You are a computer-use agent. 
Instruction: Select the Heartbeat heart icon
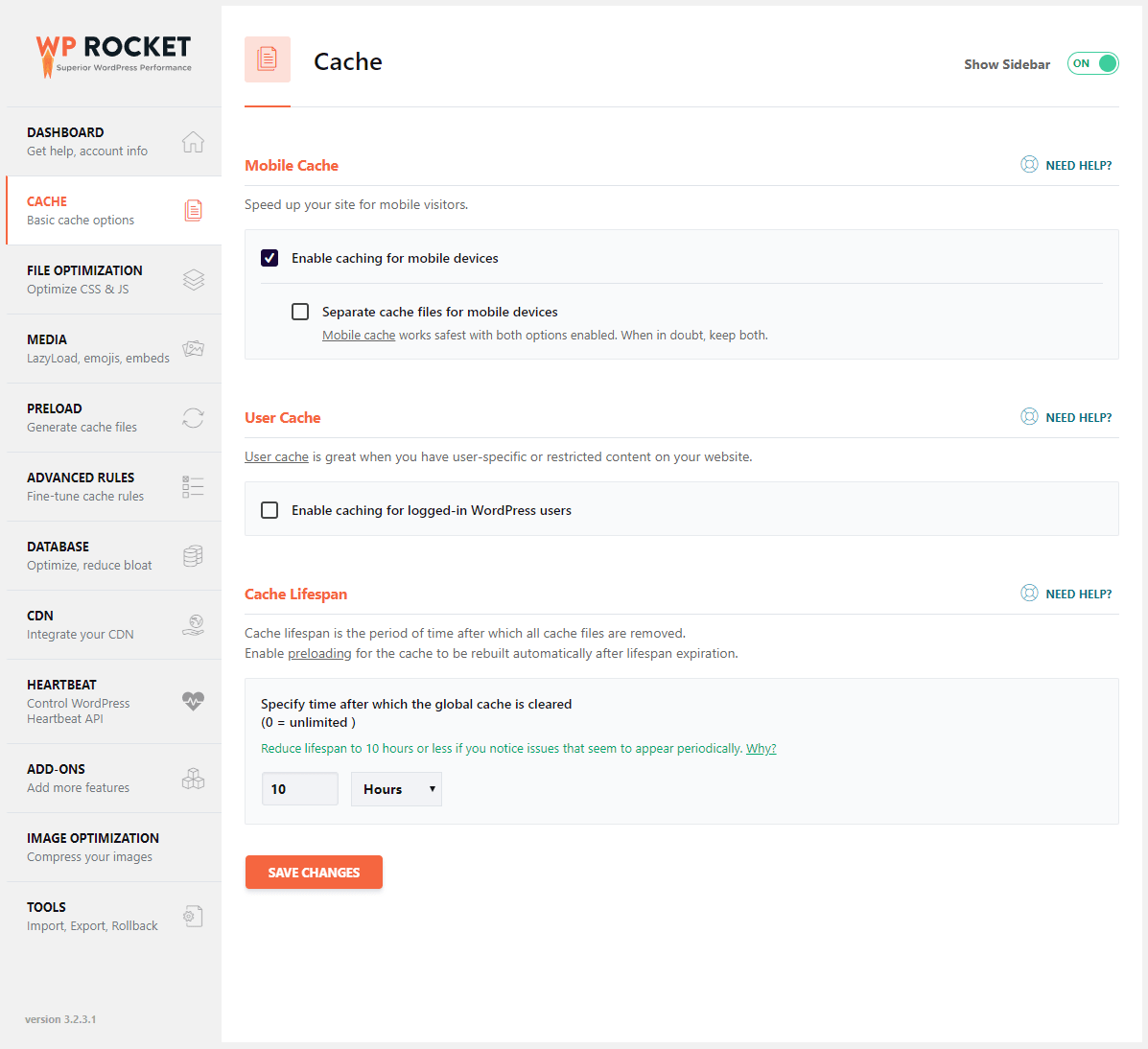point(194,701)
